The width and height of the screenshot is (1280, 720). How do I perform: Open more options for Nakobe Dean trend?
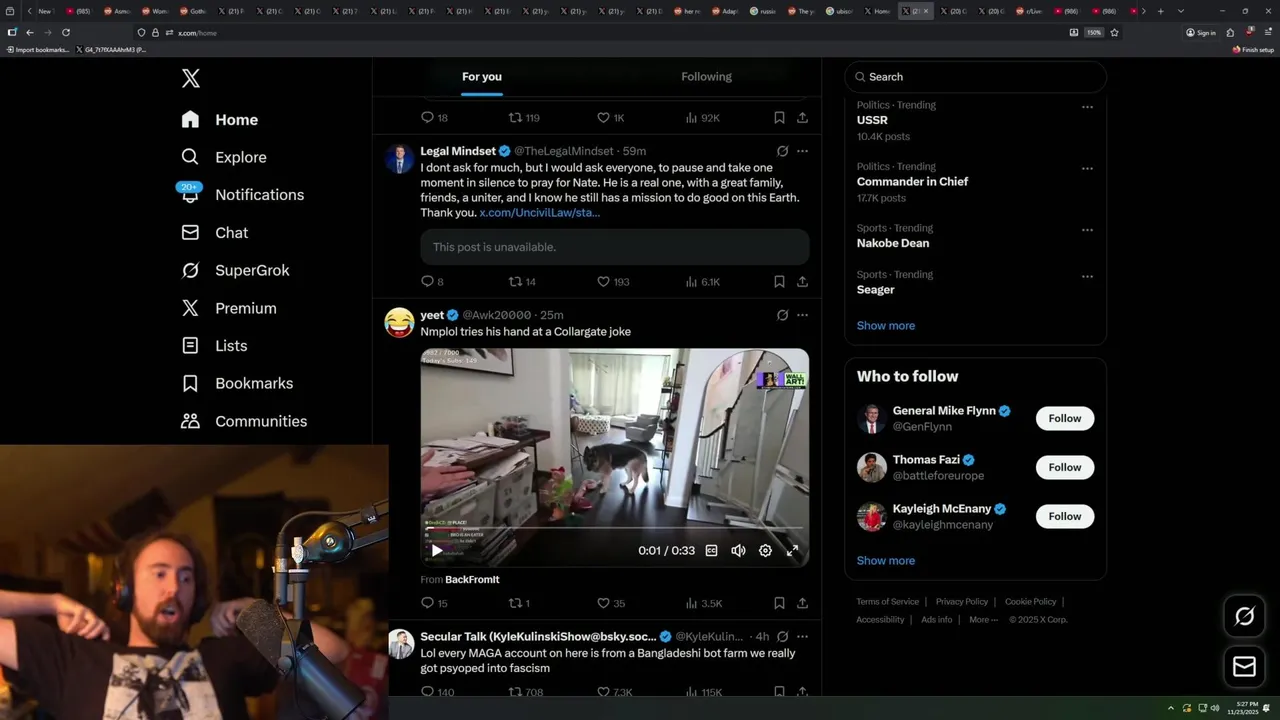click(x=1087, y=230)
